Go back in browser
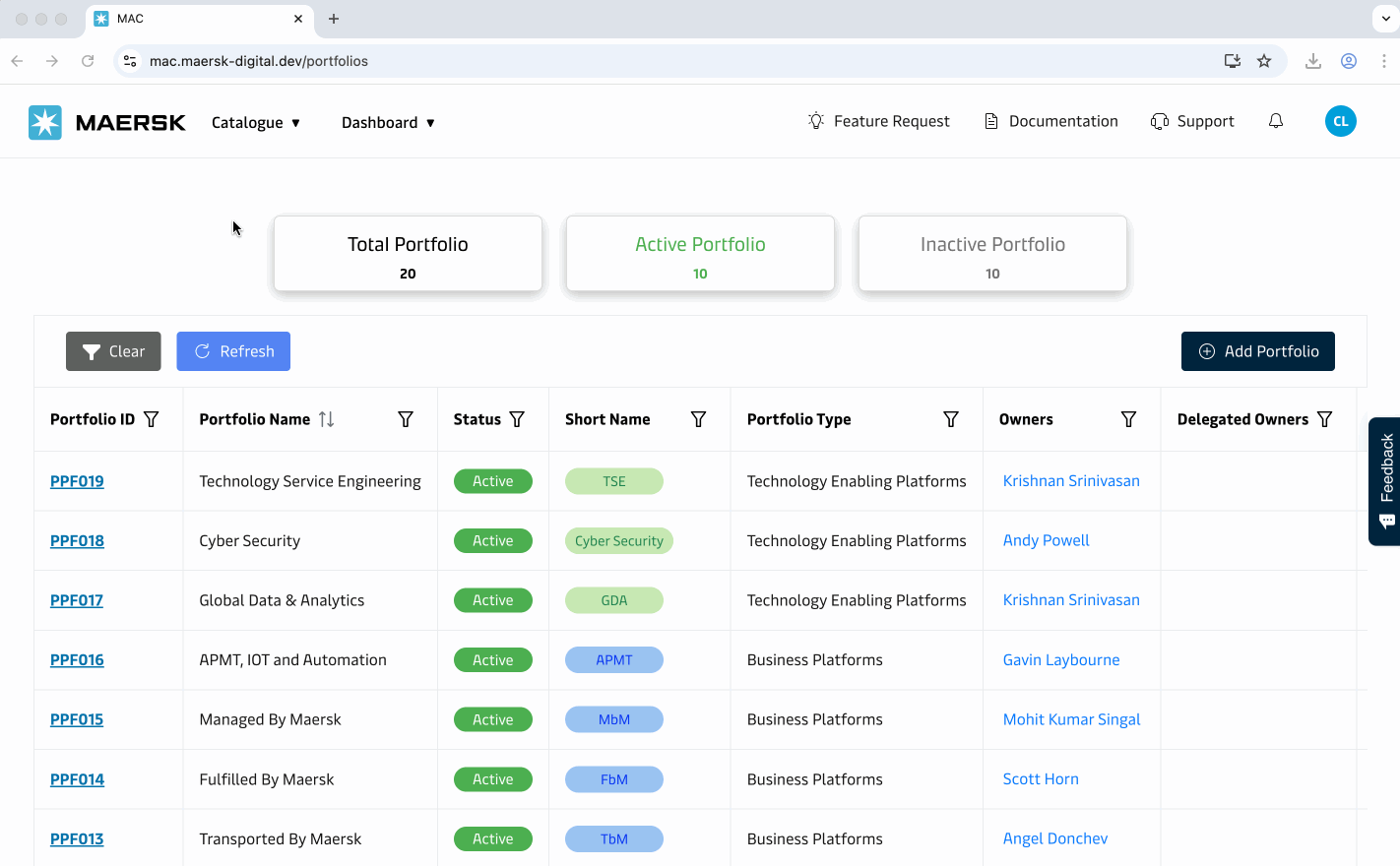 [17, 61]
